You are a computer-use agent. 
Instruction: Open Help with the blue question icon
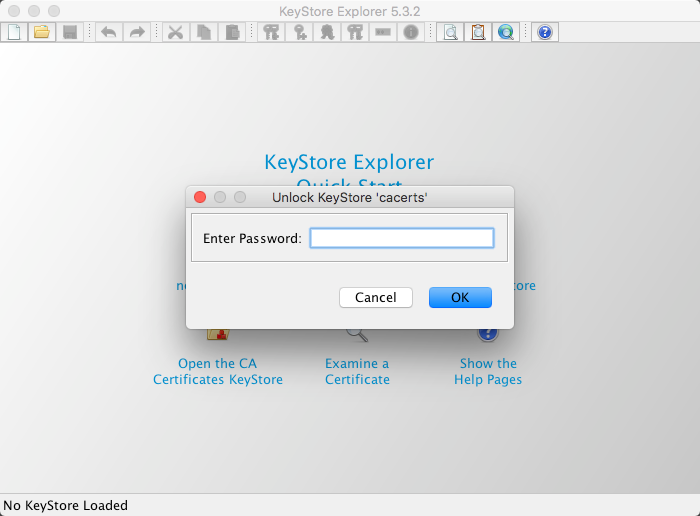pyautogui.click(x=545, y=32)
